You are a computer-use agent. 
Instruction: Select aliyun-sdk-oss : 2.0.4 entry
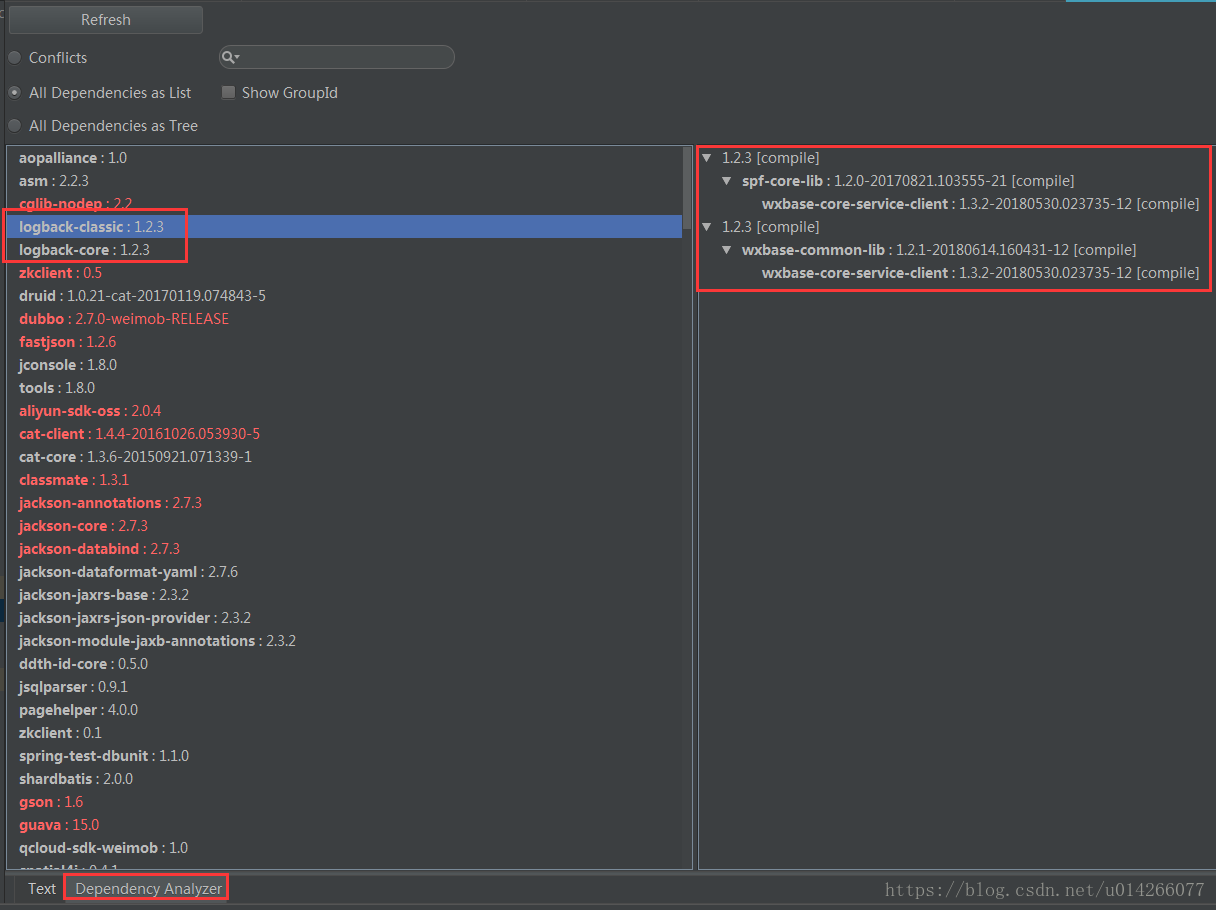90,411
